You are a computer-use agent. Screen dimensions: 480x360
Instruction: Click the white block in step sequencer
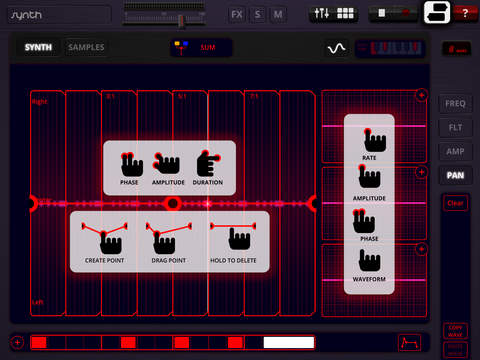289,342
